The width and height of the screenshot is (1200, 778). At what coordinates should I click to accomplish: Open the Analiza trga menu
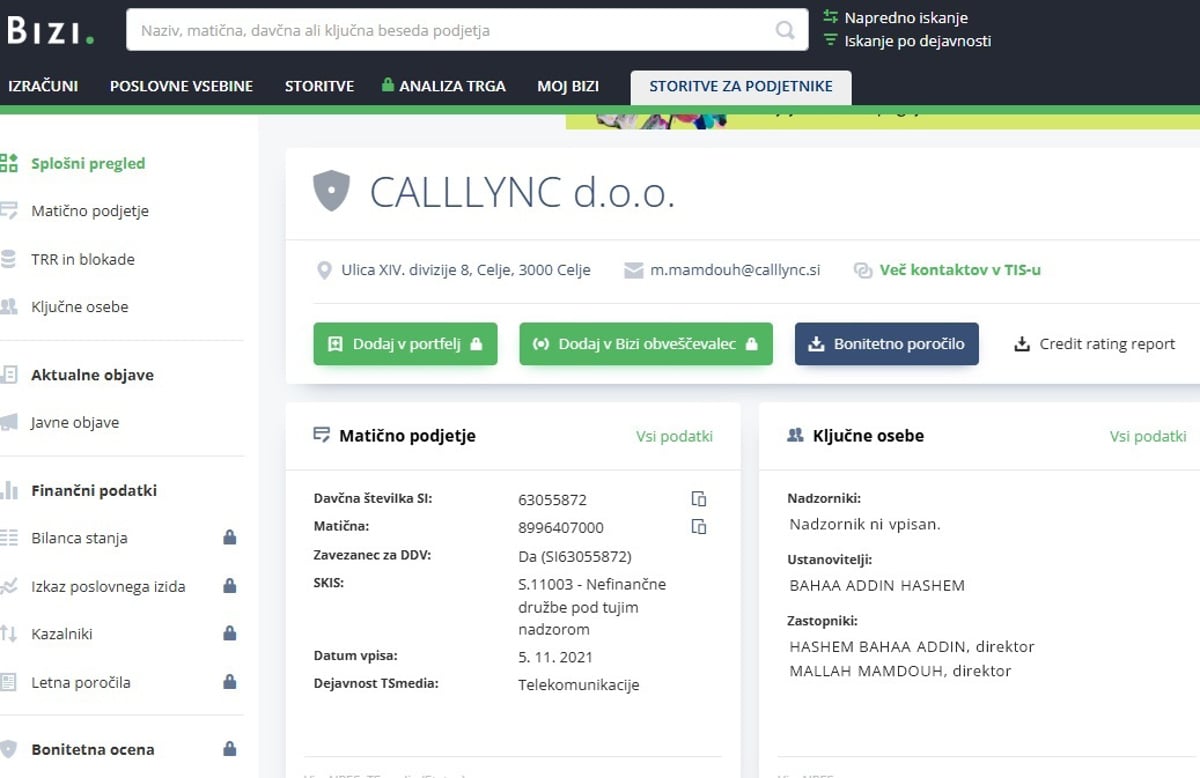pos(444,86)
